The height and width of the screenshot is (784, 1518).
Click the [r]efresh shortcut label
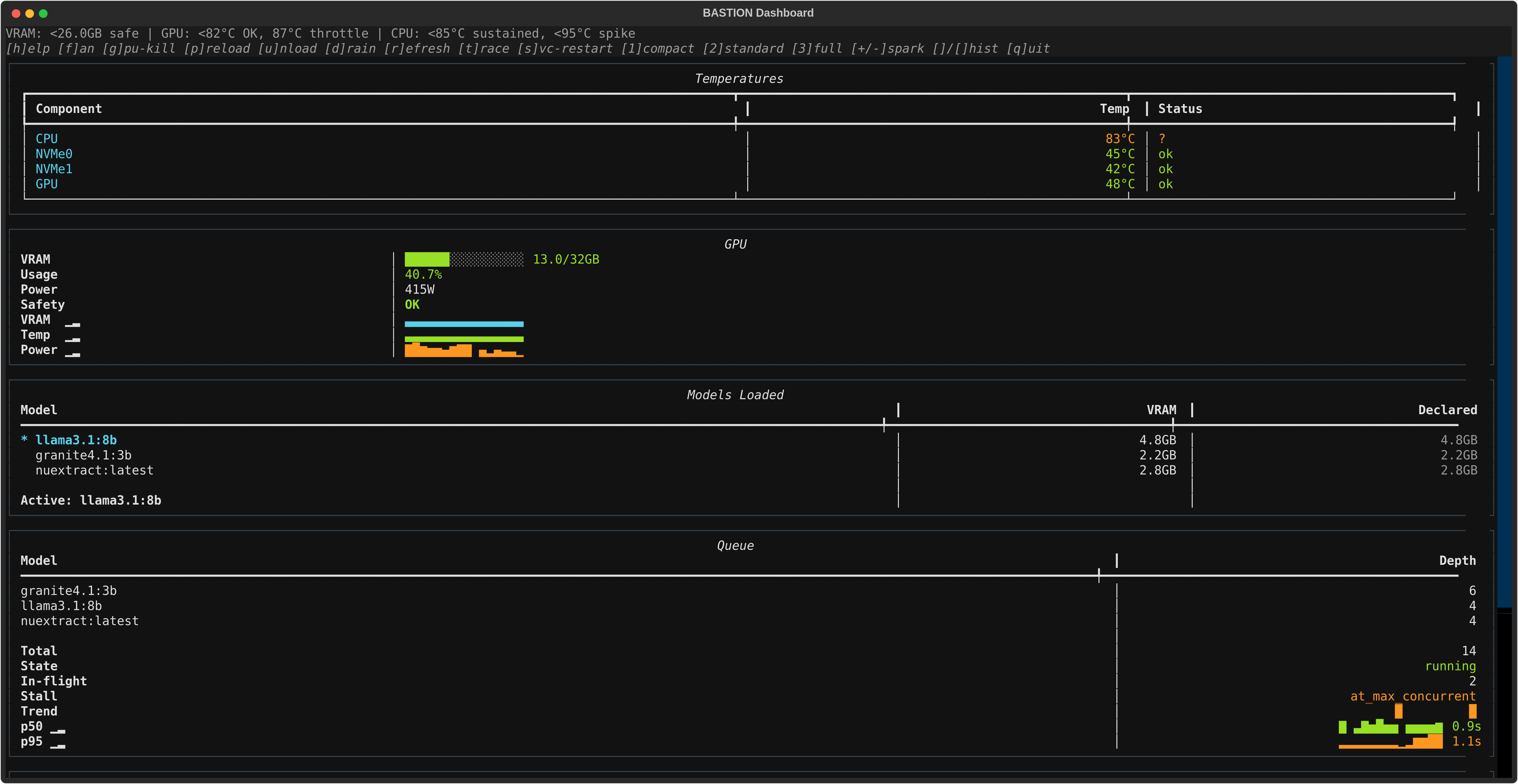coord(417,49)
